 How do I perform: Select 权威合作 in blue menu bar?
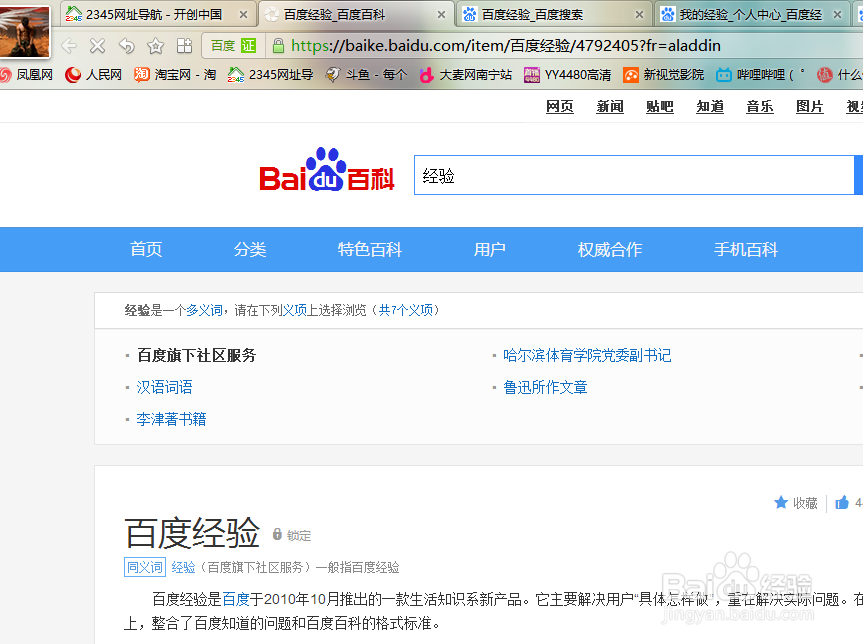pyautogui.click(x=610, y=249)
